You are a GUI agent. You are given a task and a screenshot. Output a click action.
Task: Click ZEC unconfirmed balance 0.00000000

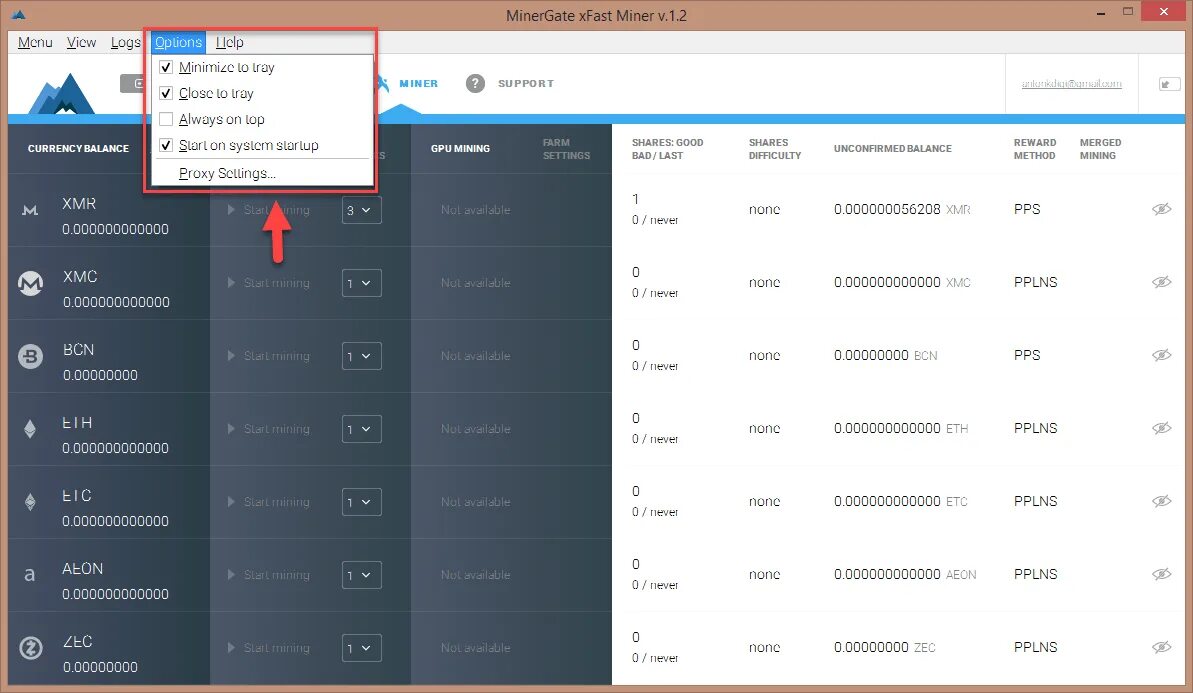coord(871,647)
